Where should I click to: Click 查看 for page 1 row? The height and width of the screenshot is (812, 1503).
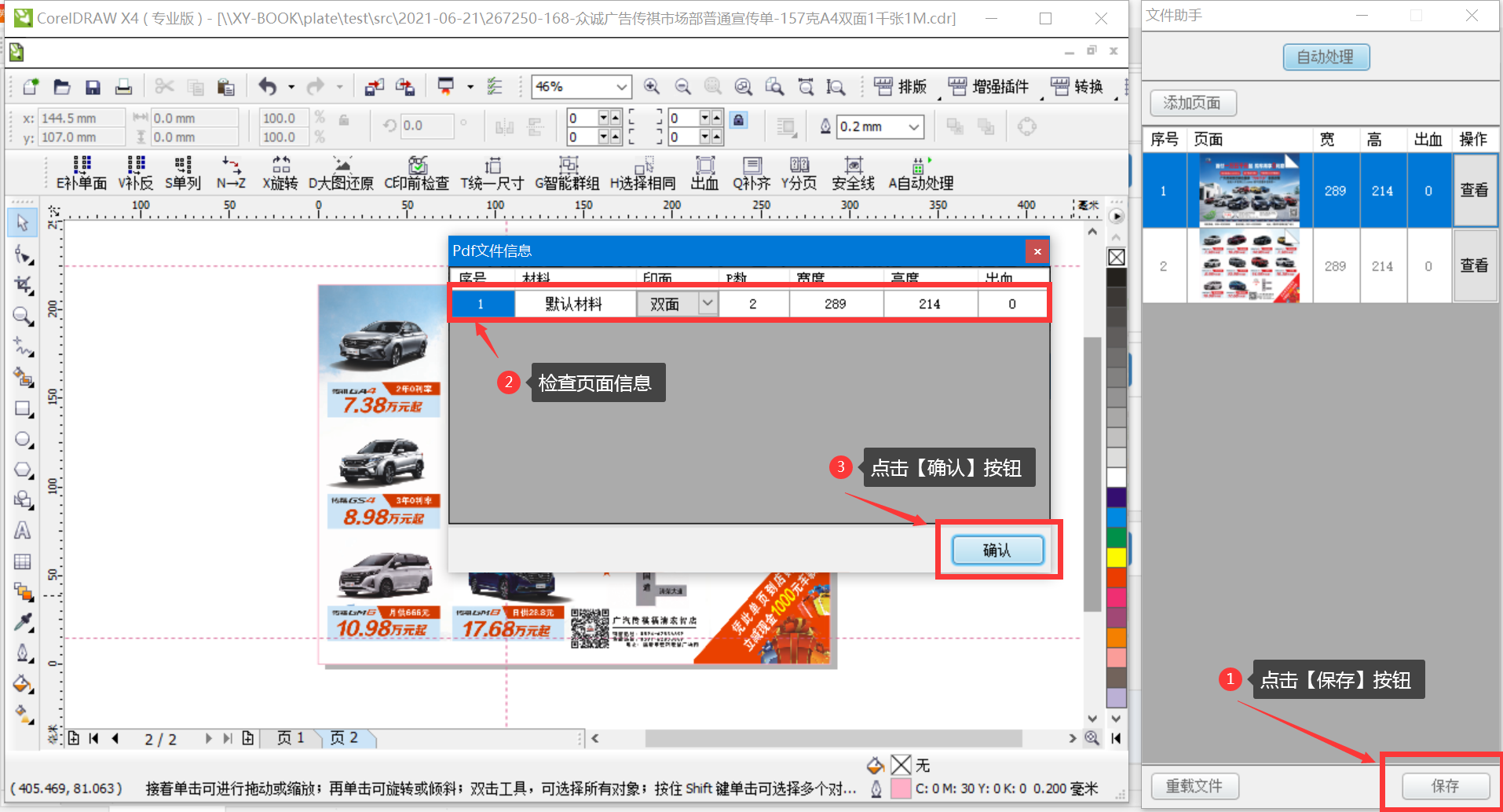coord(1474,190)
